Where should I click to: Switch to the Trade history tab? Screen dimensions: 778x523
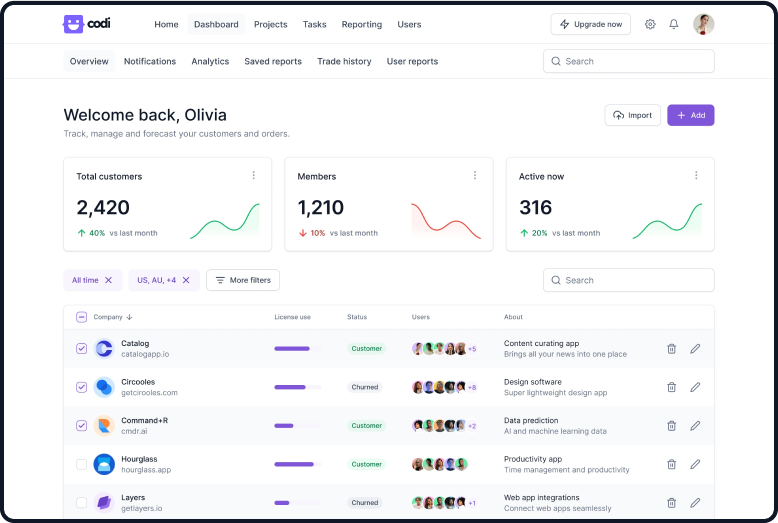coord(344,61)
